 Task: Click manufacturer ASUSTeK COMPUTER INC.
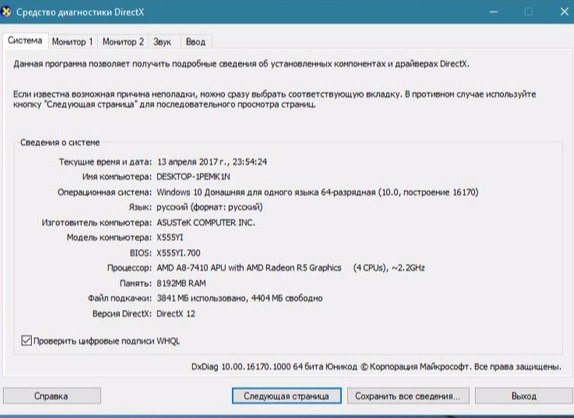coord(206,223)
